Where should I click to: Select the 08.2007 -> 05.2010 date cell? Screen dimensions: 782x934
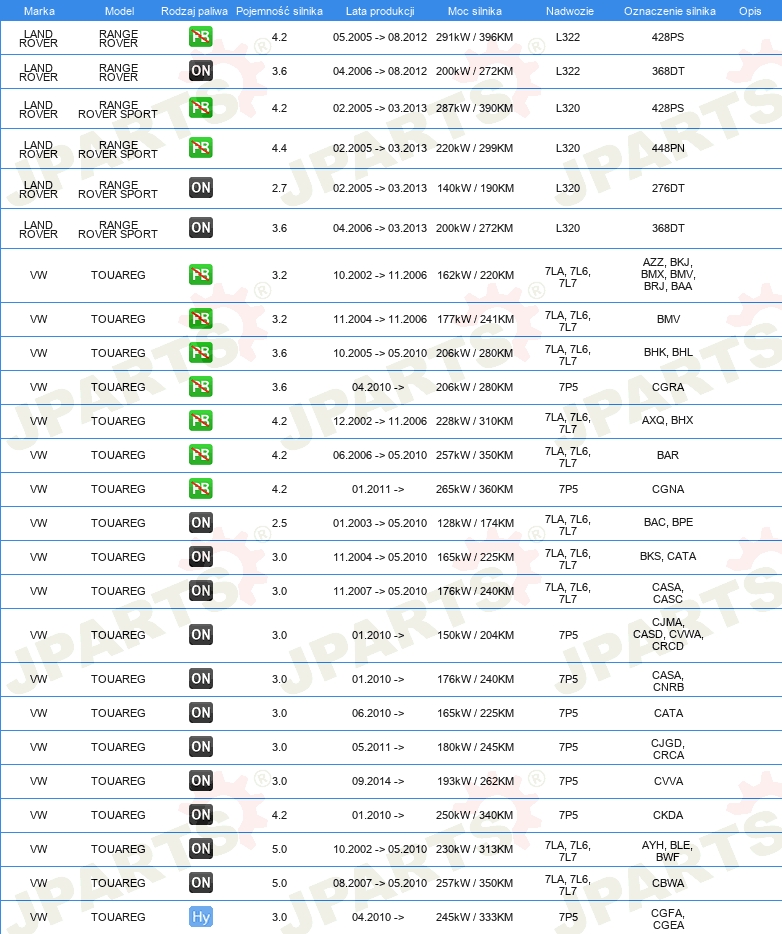380,882
